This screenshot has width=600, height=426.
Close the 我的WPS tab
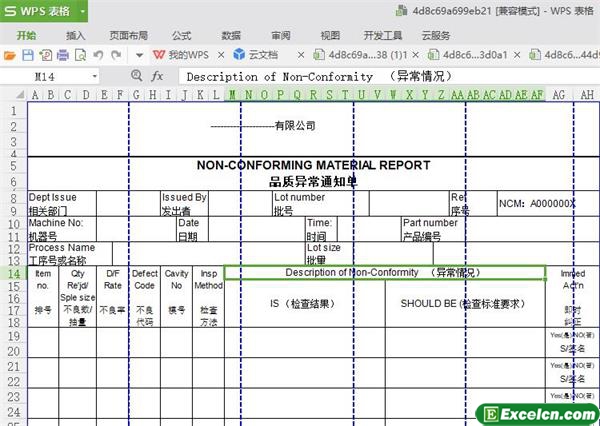coord(220,54)
